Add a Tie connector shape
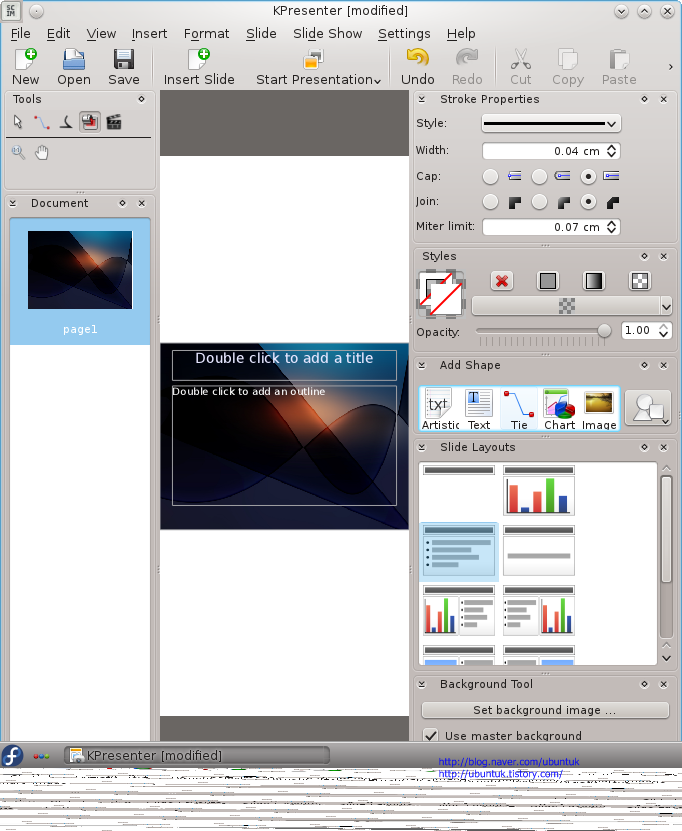The height and width of the screenshot is (831, 682). point(519,409)
